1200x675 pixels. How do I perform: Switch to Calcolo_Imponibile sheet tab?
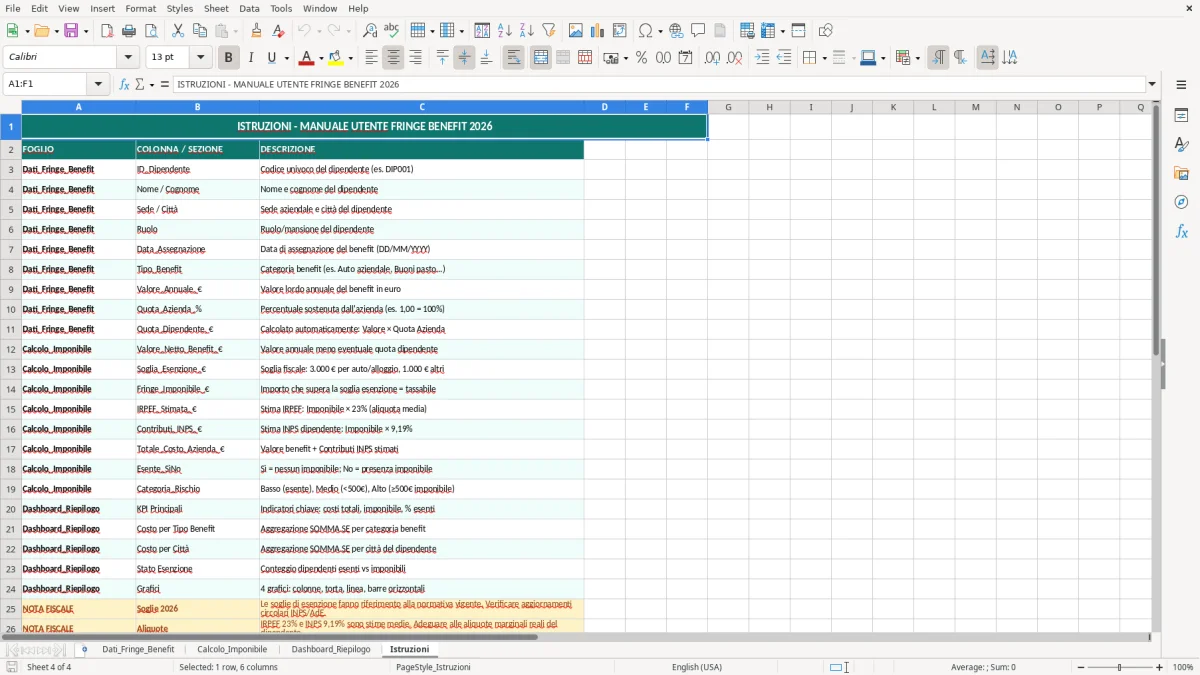(232, 649)
